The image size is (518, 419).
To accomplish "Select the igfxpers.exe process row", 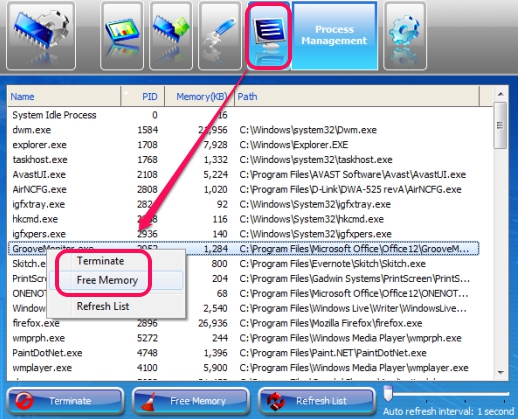I will 243,234.
